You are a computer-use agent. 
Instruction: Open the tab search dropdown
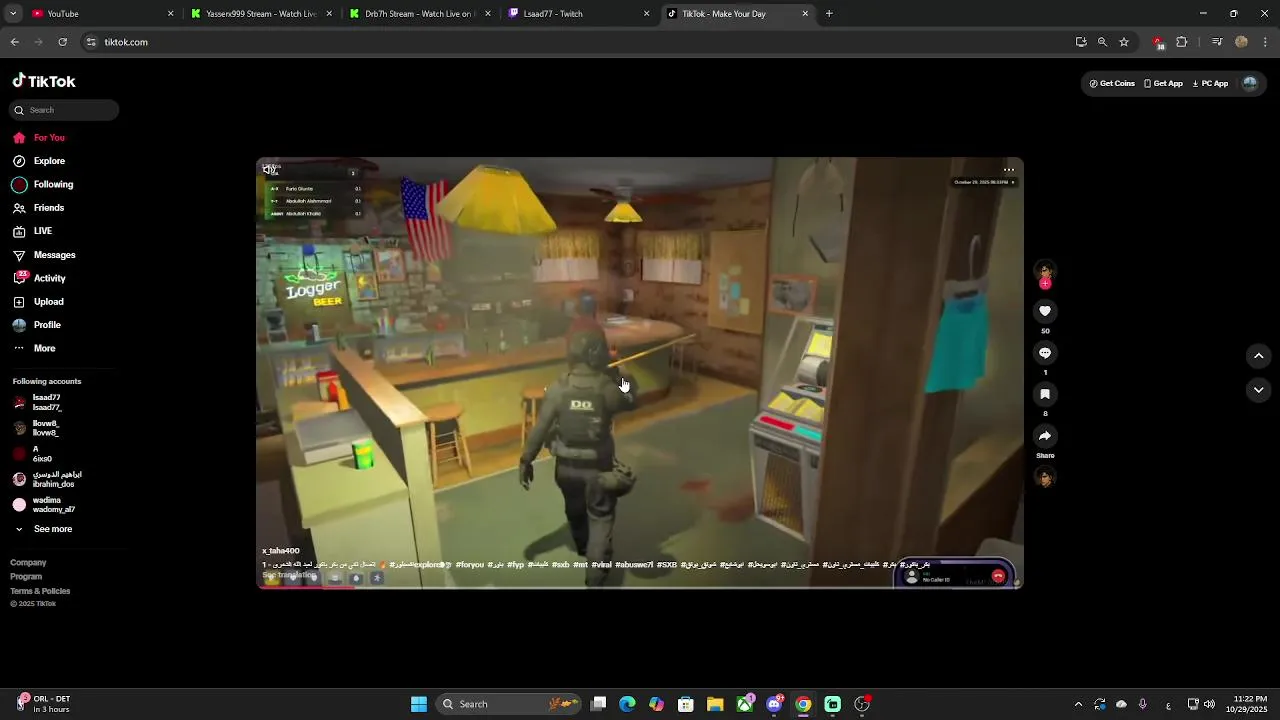[x=12, y=14]
